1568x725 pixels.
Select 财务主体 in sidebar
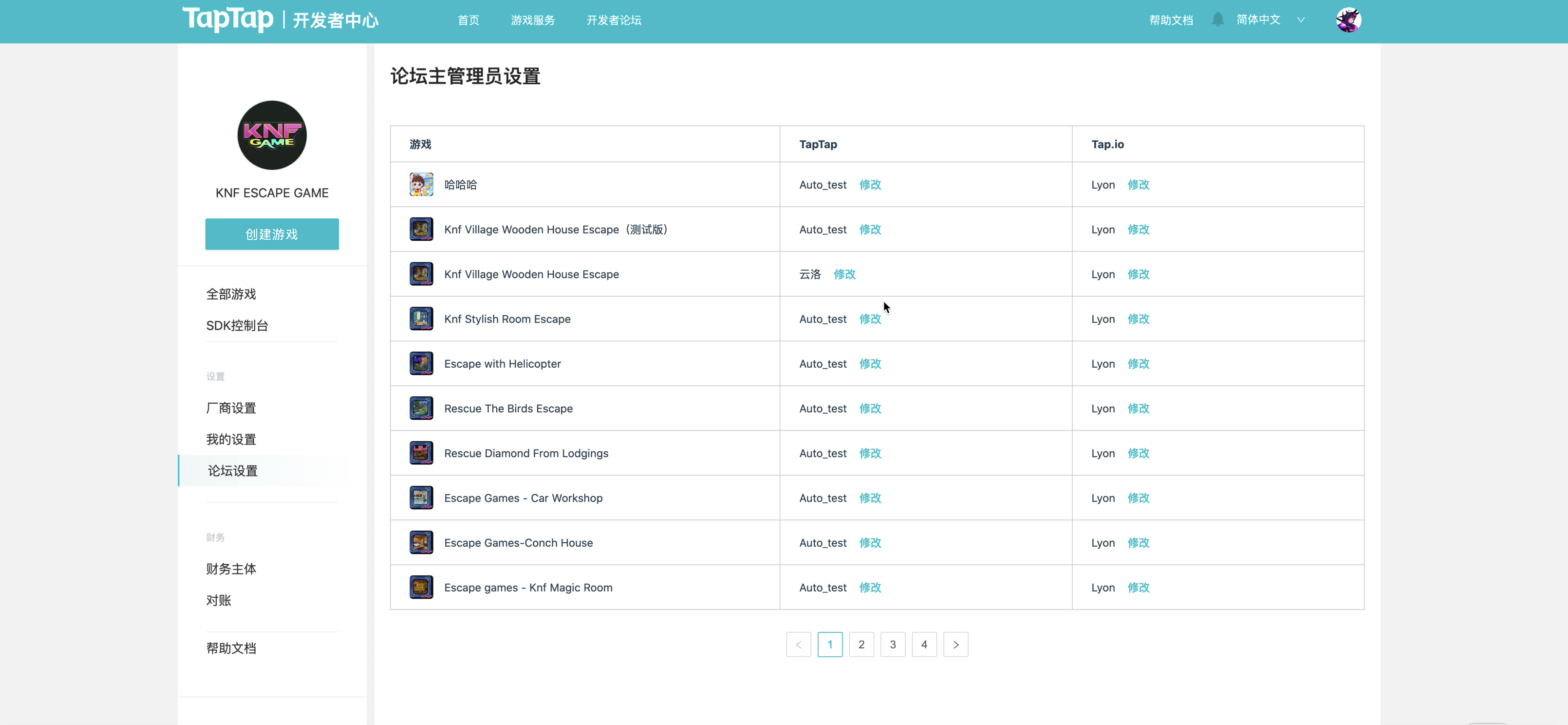231,568
